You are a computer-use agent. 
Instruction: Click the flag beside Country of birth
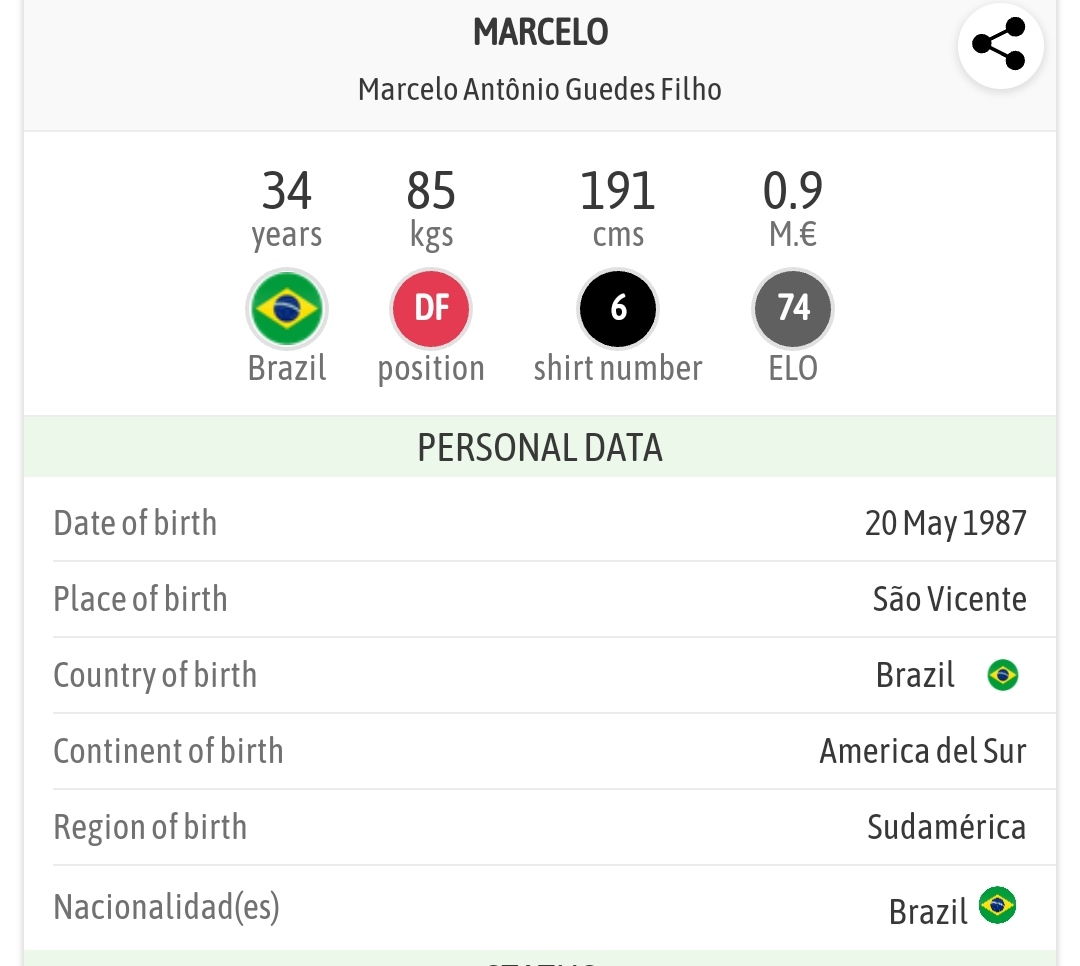point(1002,675)
